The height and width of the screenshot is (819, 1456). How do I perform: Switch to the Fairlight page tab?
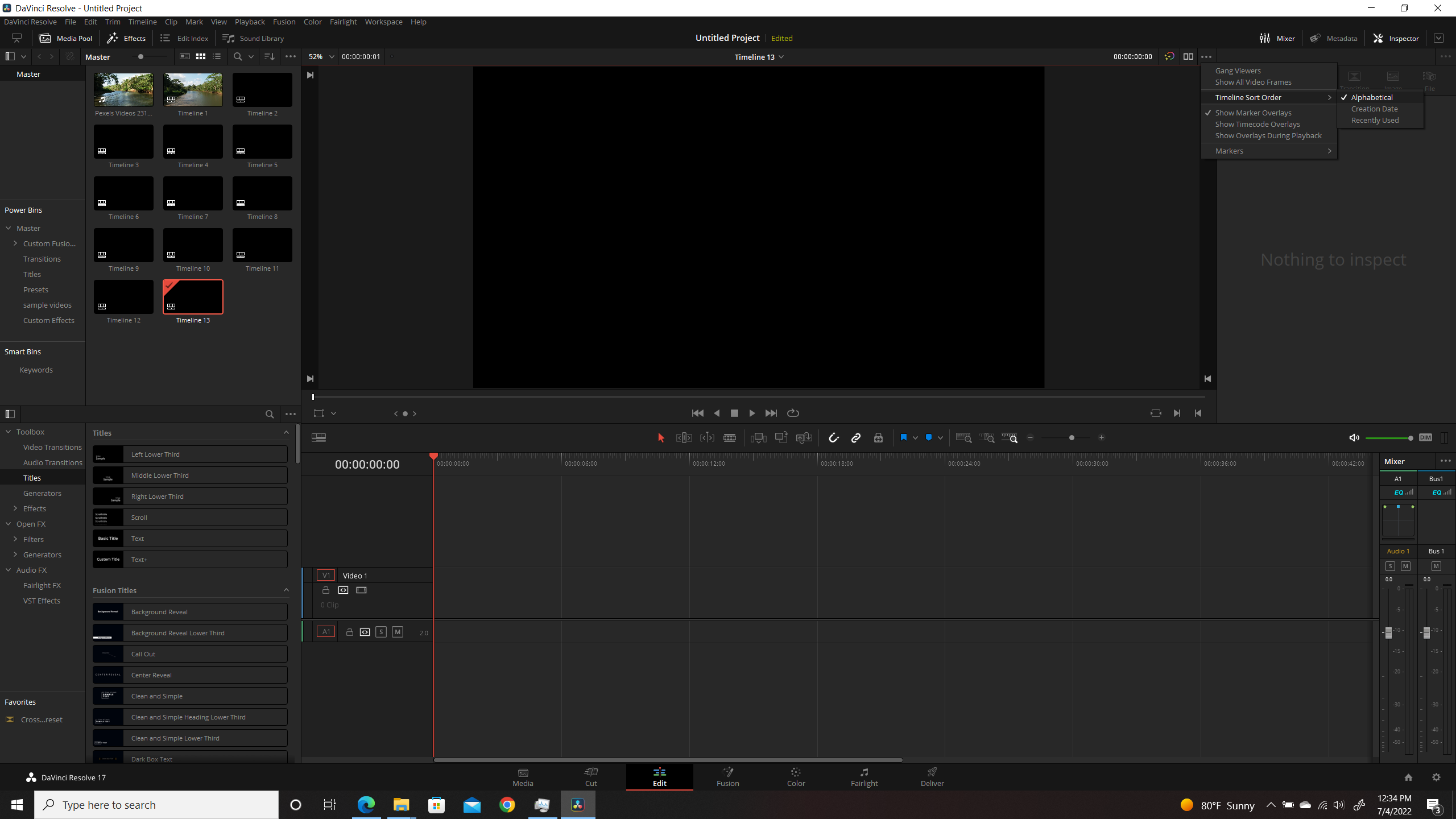864,777
